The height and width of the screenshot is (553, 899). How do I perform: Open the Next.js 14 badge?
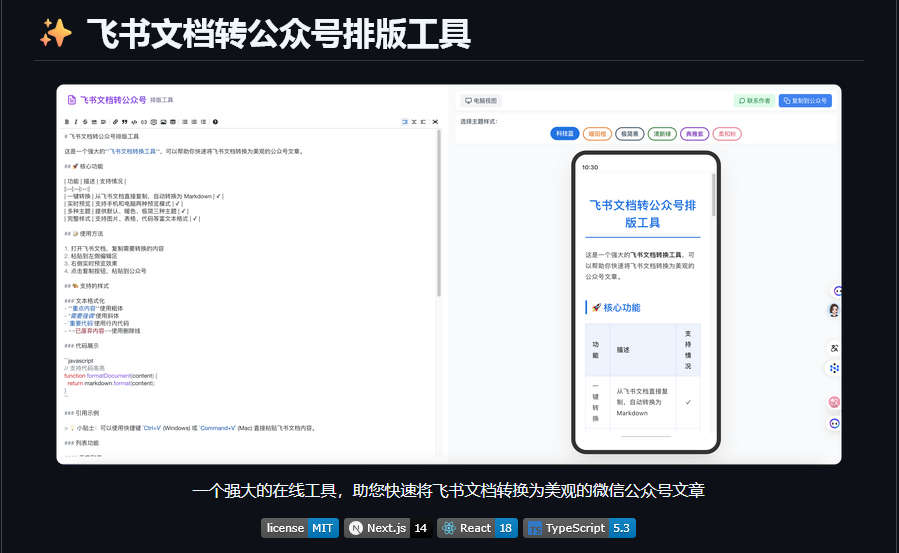(x=388, y=528)
